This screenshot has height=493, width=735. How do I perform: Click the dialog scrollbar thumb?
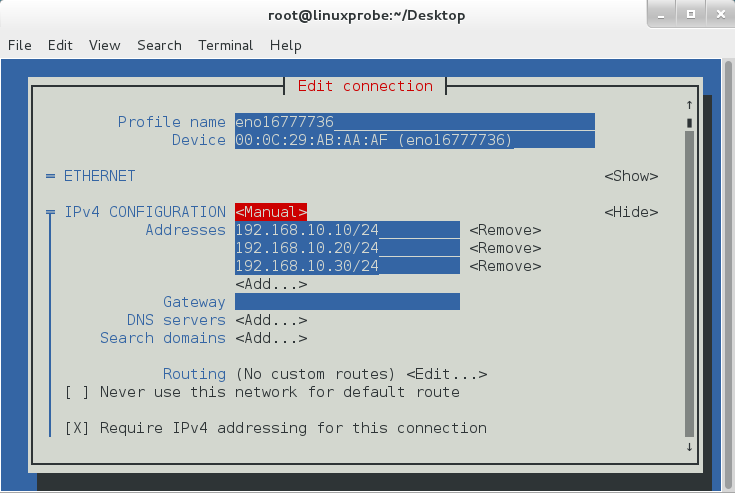tap(689, 123)
